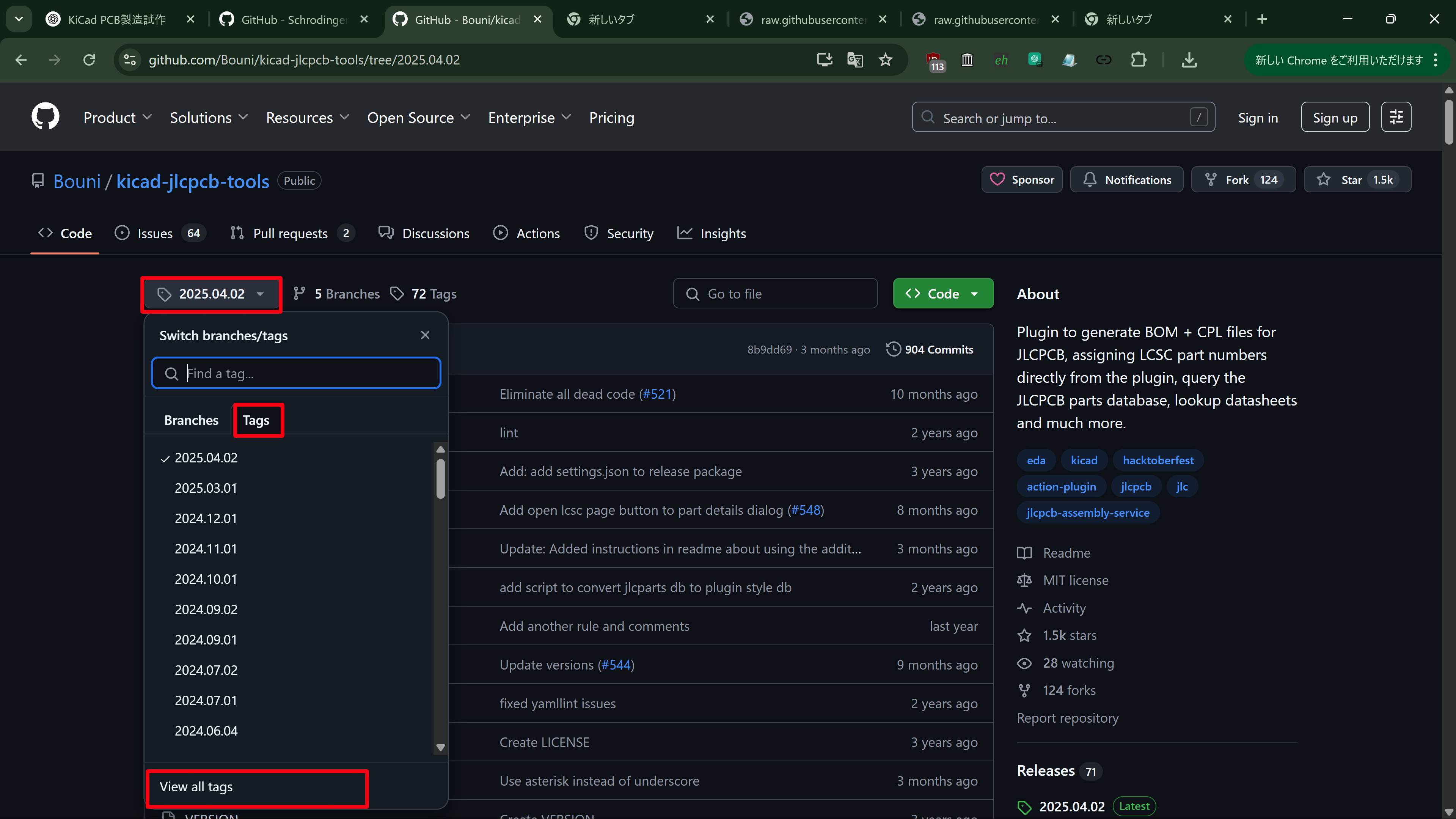Open the 72 Tags link

424,294
